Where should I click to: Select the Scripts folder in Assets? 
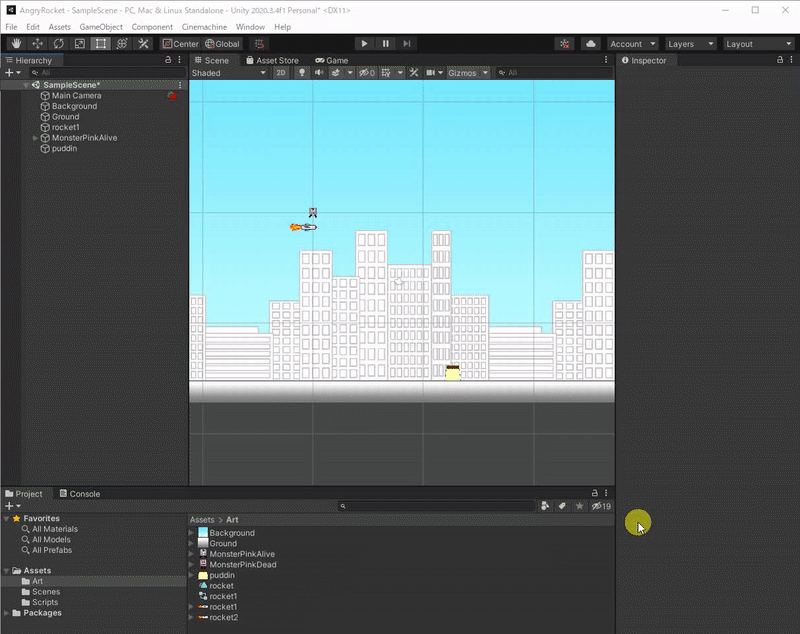[45, 602]
